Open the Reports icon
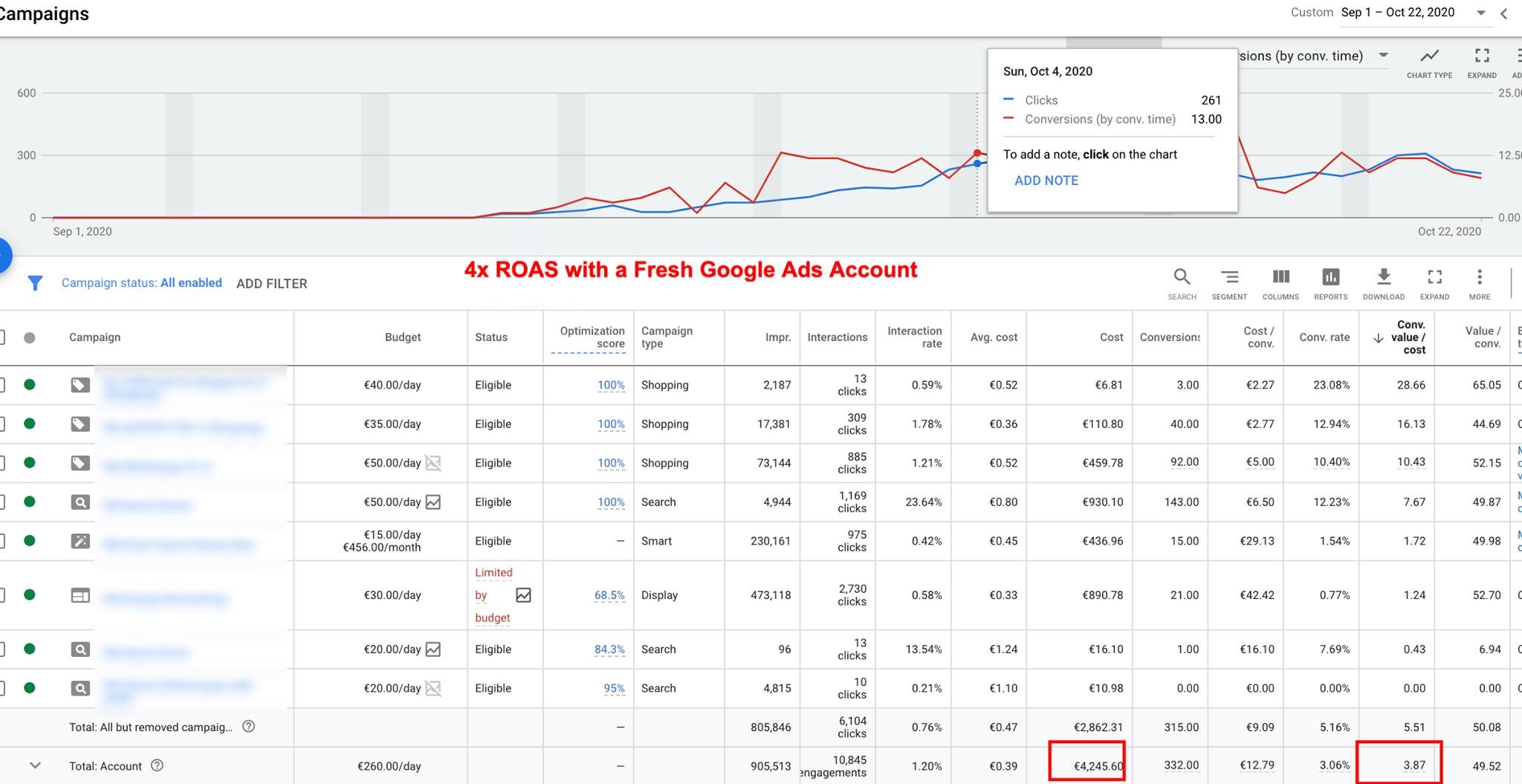 [x=1330, y=283]
